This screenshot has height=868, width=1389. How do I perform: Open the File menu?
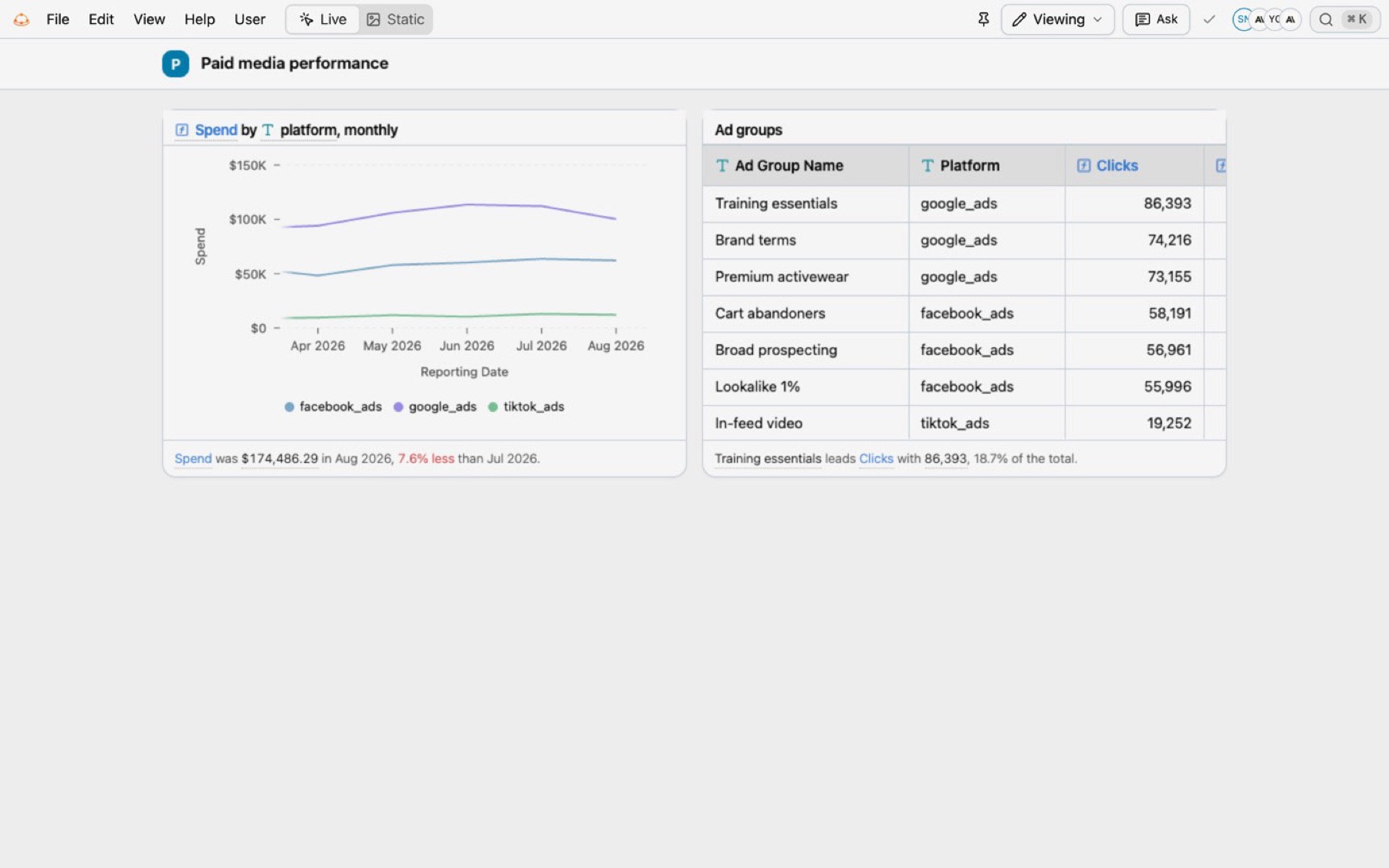[x=58, y=19]
